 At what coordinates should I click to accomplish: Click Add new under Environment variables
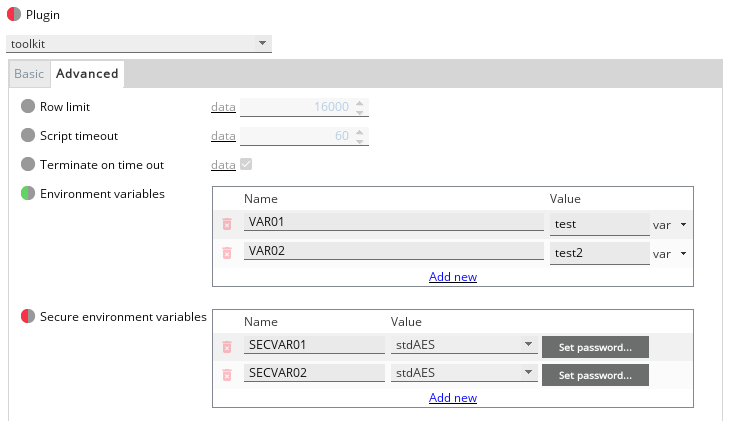pyautogui.click(x=452, y=277)
